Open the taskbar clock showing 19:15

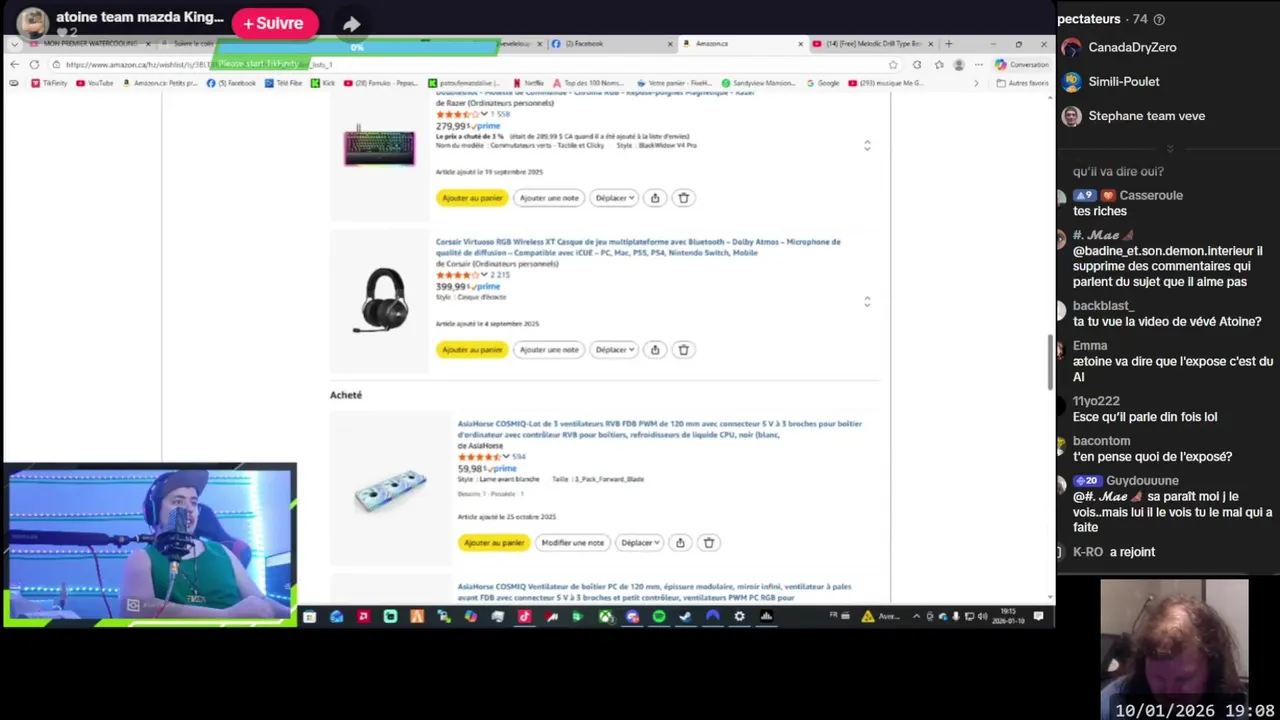[x=1008, y=617]
